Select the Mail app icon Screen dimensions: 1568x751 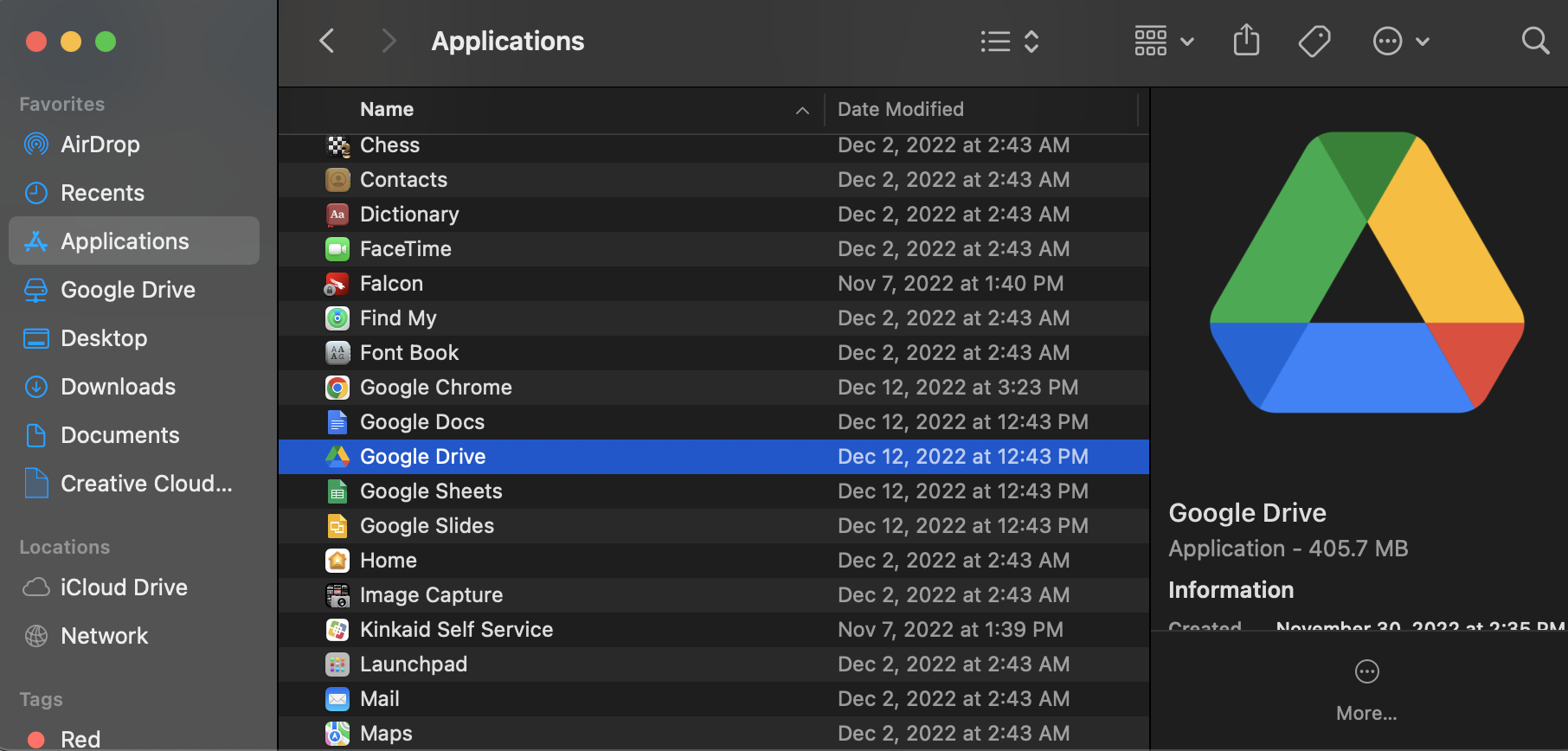[337, 699]
